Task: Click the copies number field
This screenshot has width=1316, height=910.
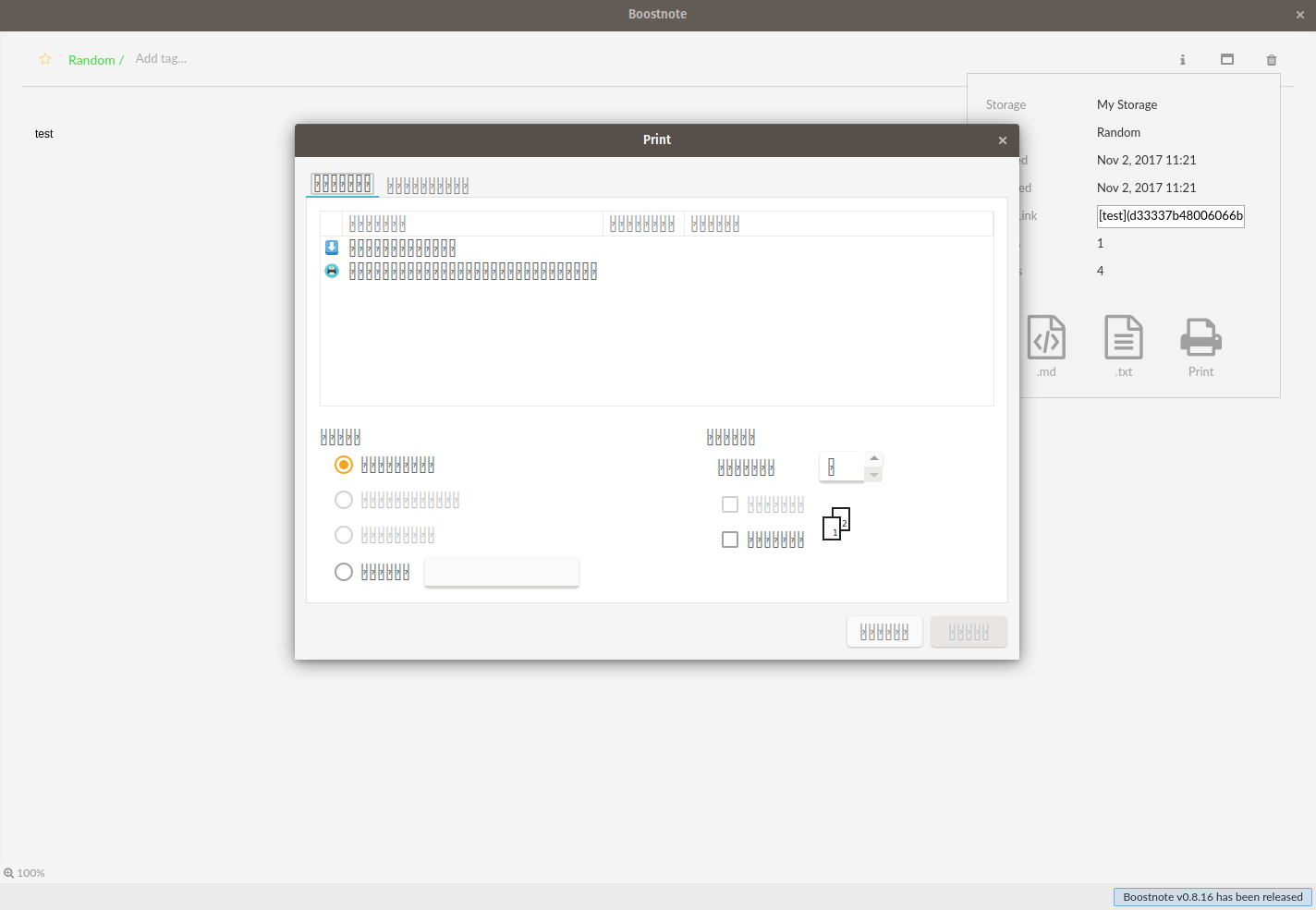Action: [x=842, y=467]
